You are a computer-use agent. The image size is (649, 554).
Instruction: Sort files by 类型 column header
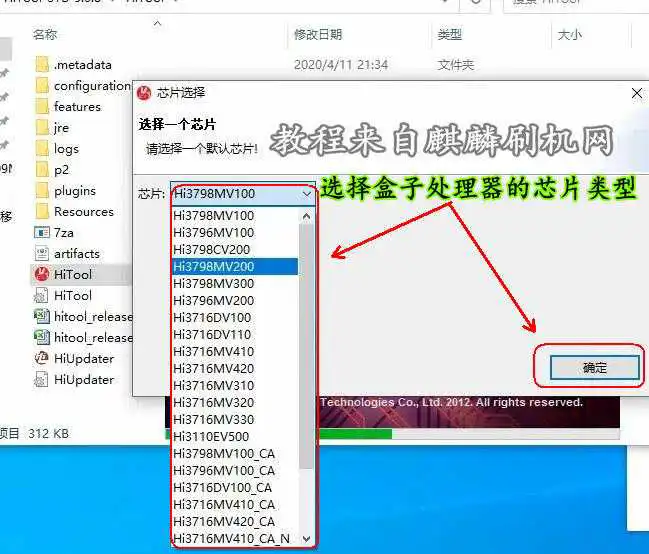tap(449, 34)
